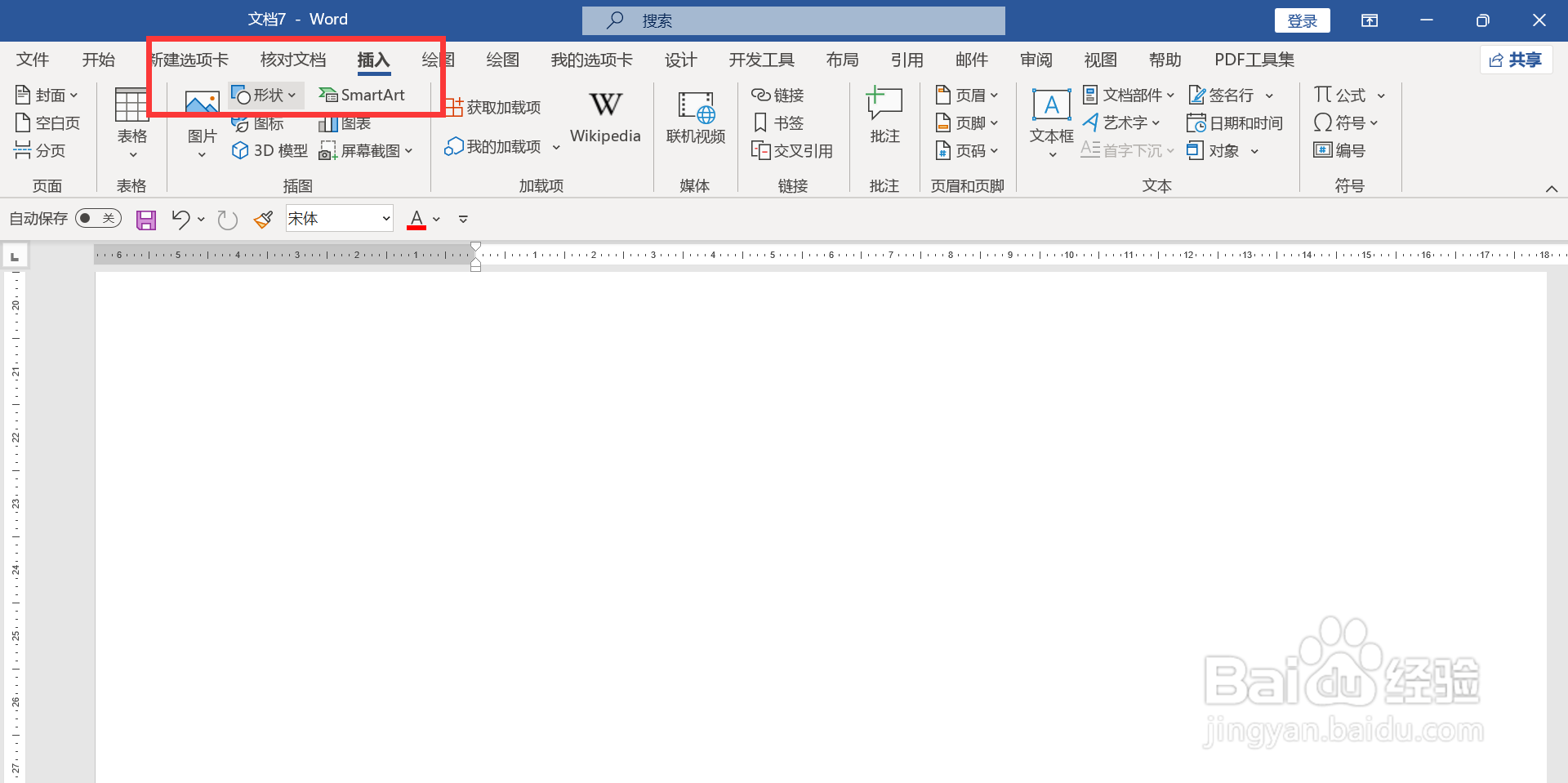The width and height of the screenshot is (1568, 783).
Task: Insert a chart (图表)
Action: [x=345, y=123]
